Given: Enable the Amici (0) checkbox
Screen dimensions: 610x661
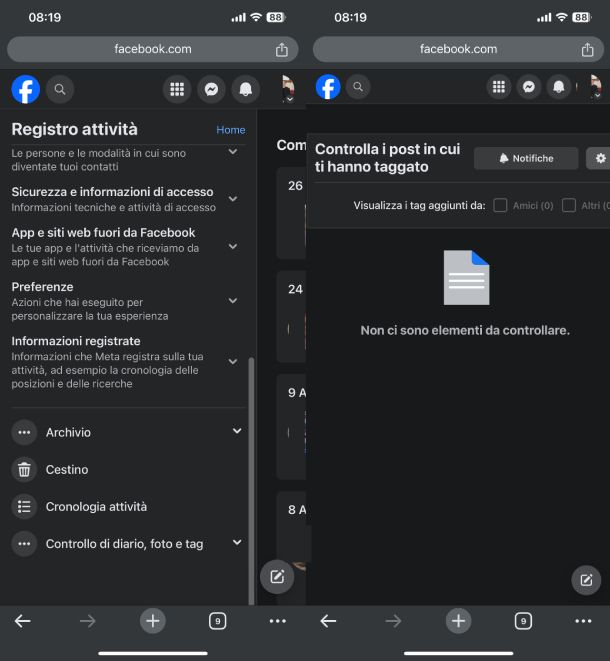Looking at the screenshot, I should (x=500, y=205).
